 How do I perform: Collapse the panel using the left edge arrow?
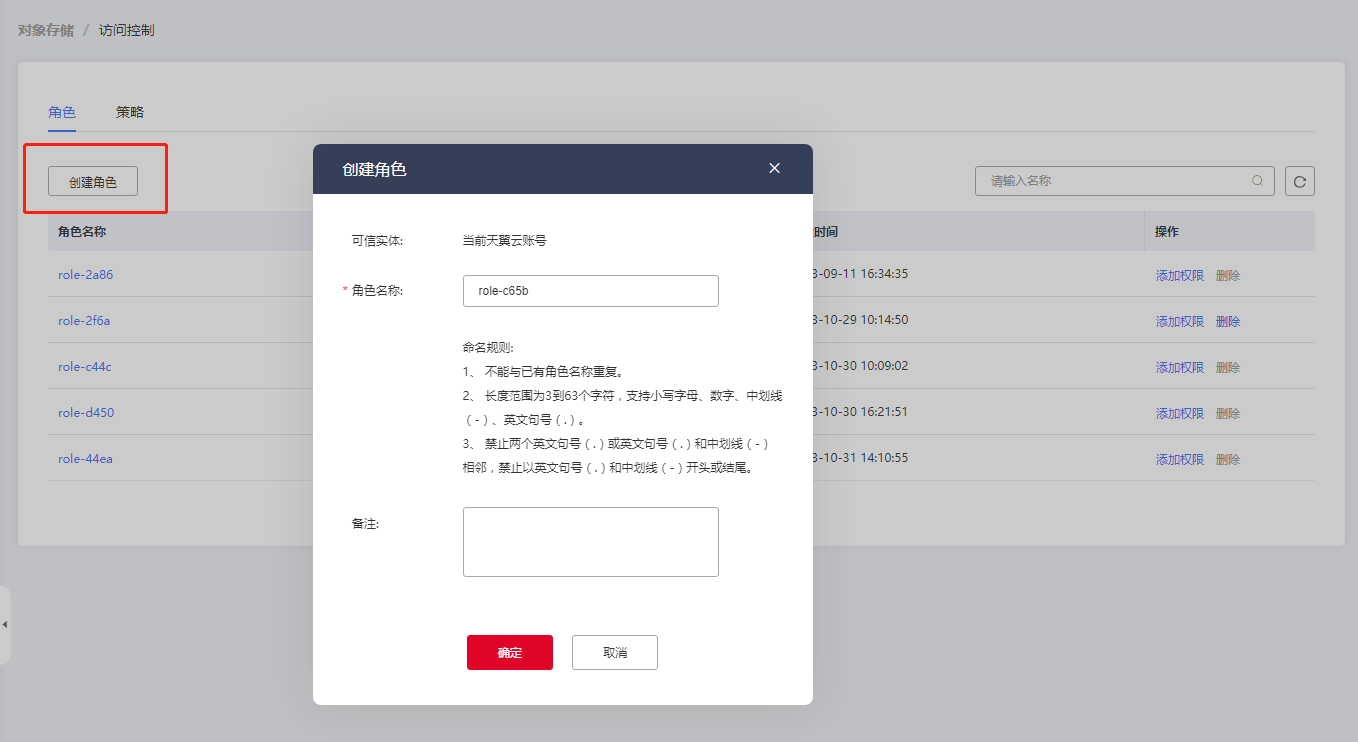click(5, 622)
